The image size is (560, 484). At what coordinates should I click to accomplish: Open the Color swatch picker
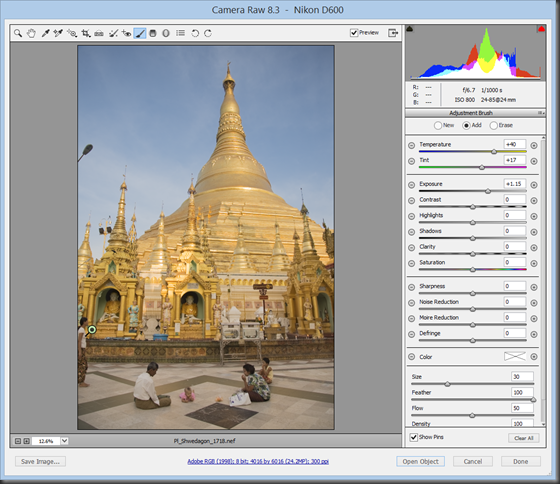click(x=515, y=356)
